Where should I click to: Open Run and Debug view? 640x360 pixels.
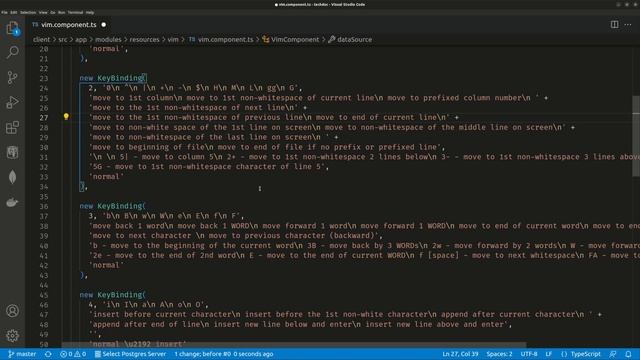pyautogui.click(x=13, y=102)
